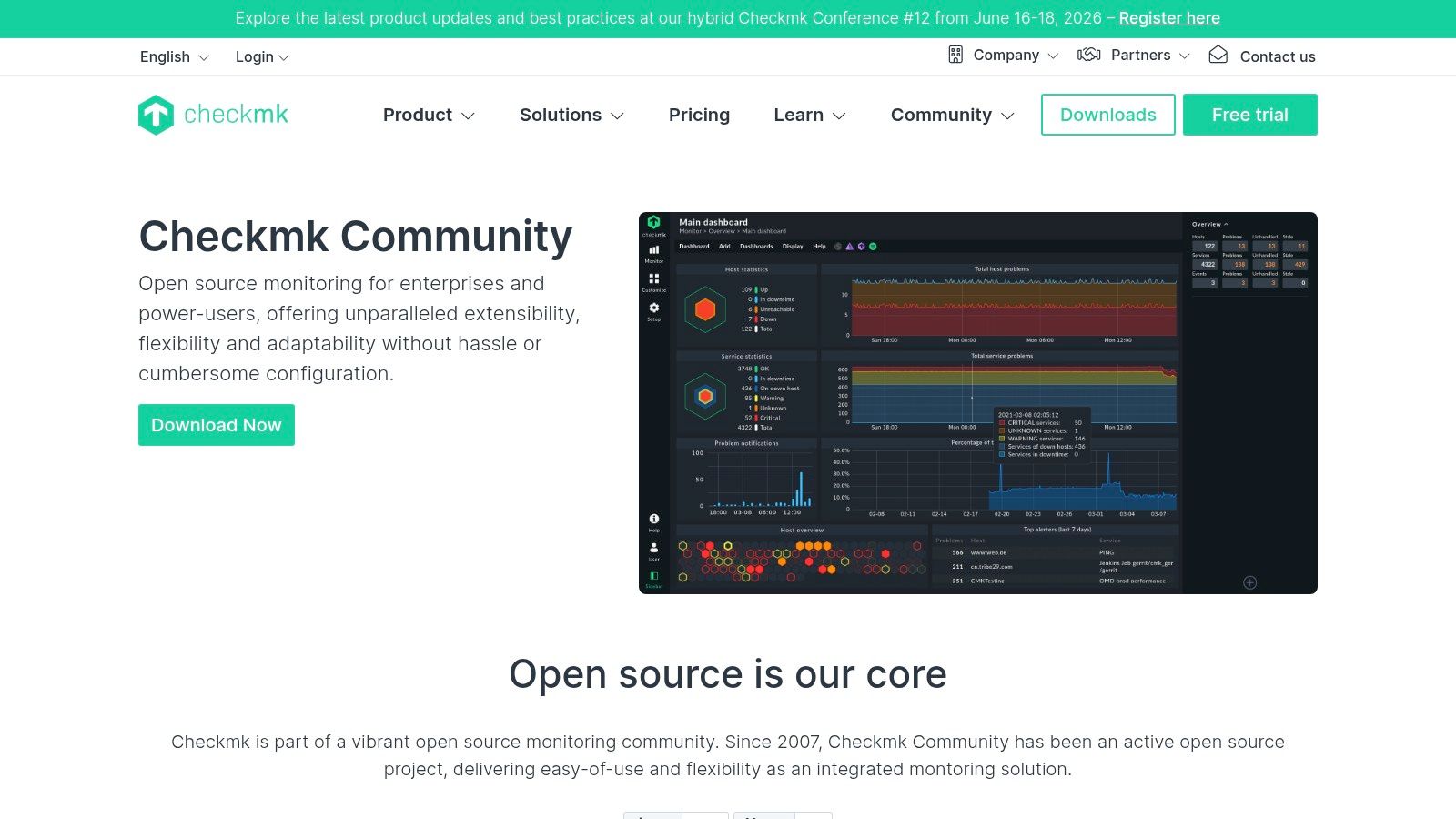Expand the Partners menu
The width and height of the screenshot is (1456, 819).
1150,55
